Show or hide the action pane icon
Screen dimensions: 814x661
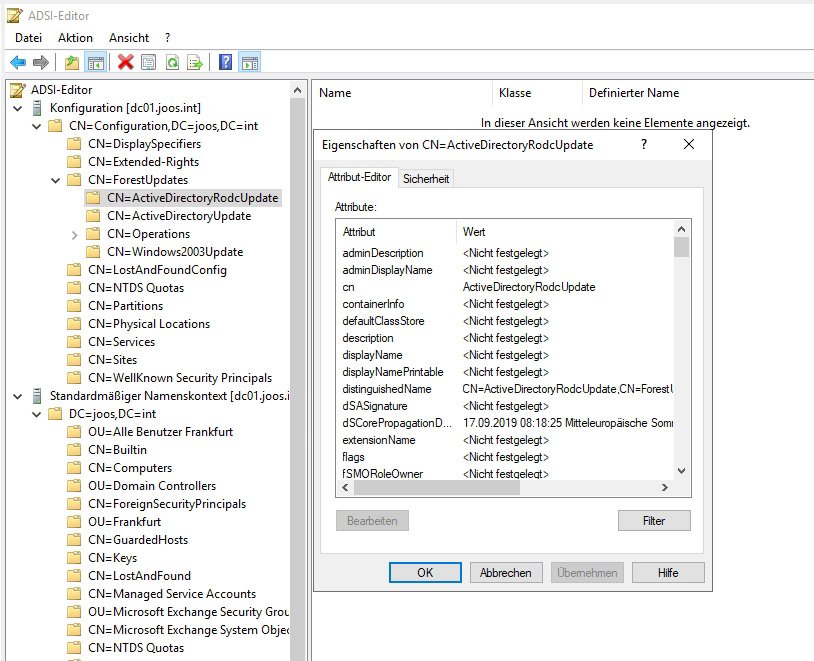[x=250, y=62]
